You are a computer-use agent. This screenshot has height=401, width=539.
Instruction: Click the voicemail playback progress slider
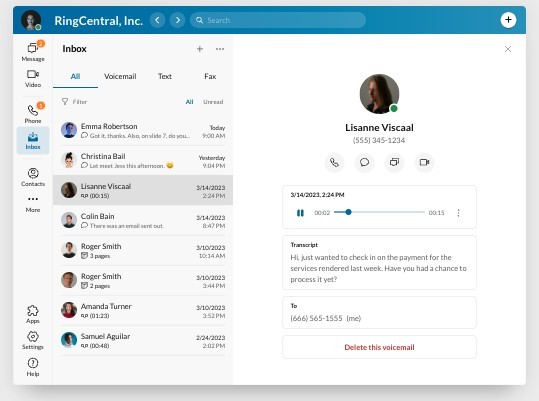(379, 212)
